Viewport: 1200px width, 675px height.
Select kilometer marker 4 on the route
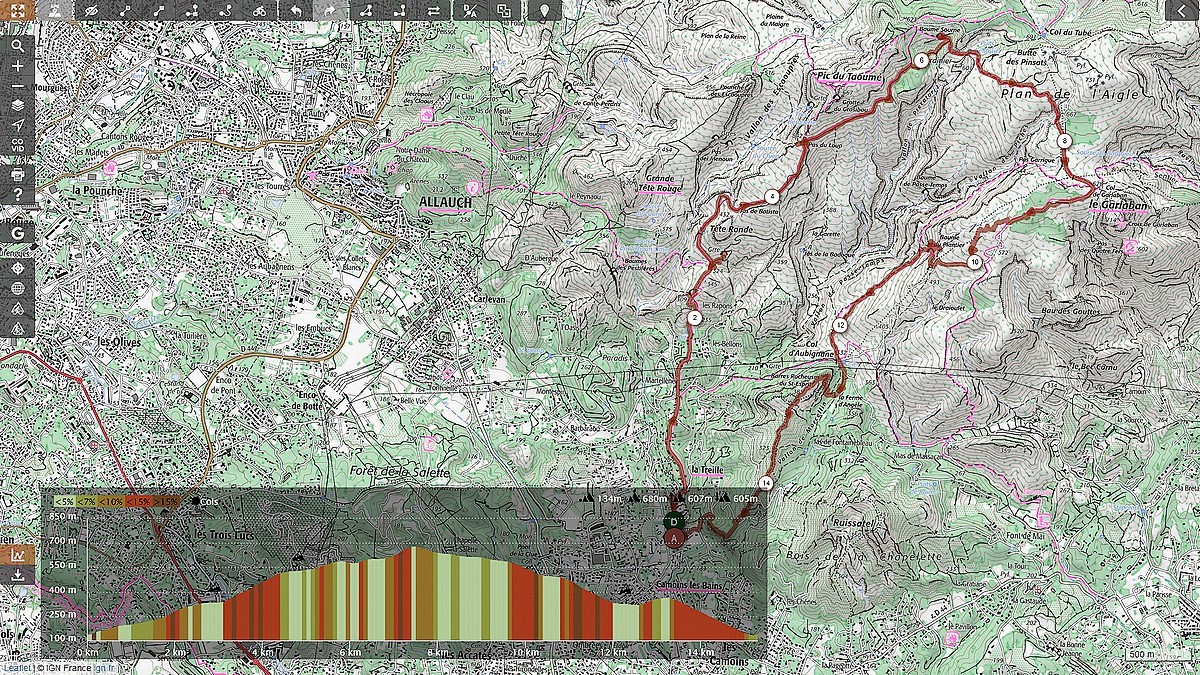point(772,196)
